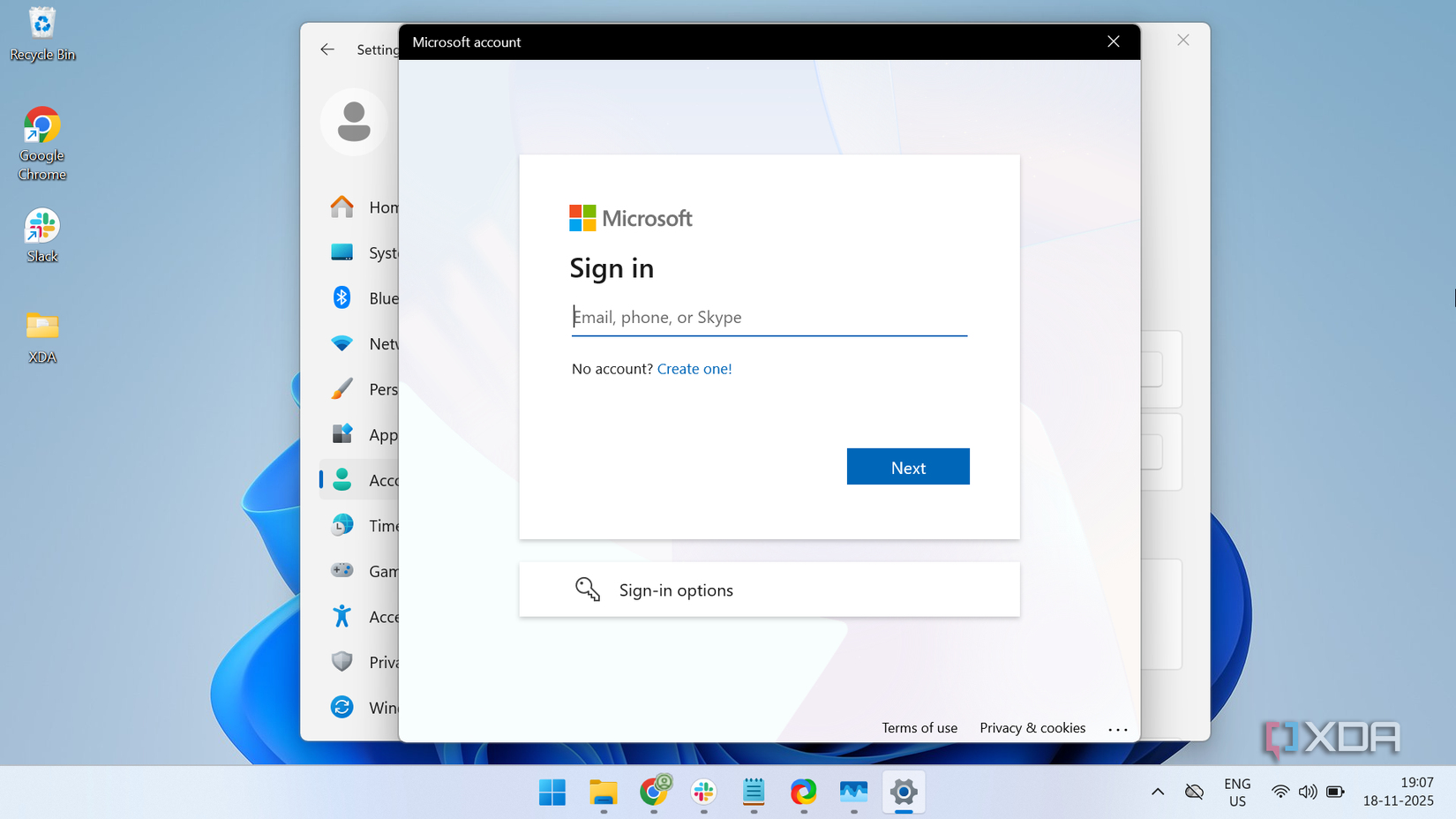Click Wi-Fi icon in system tray
This screenshot has height=819, width=1456.
(1280, 793)
